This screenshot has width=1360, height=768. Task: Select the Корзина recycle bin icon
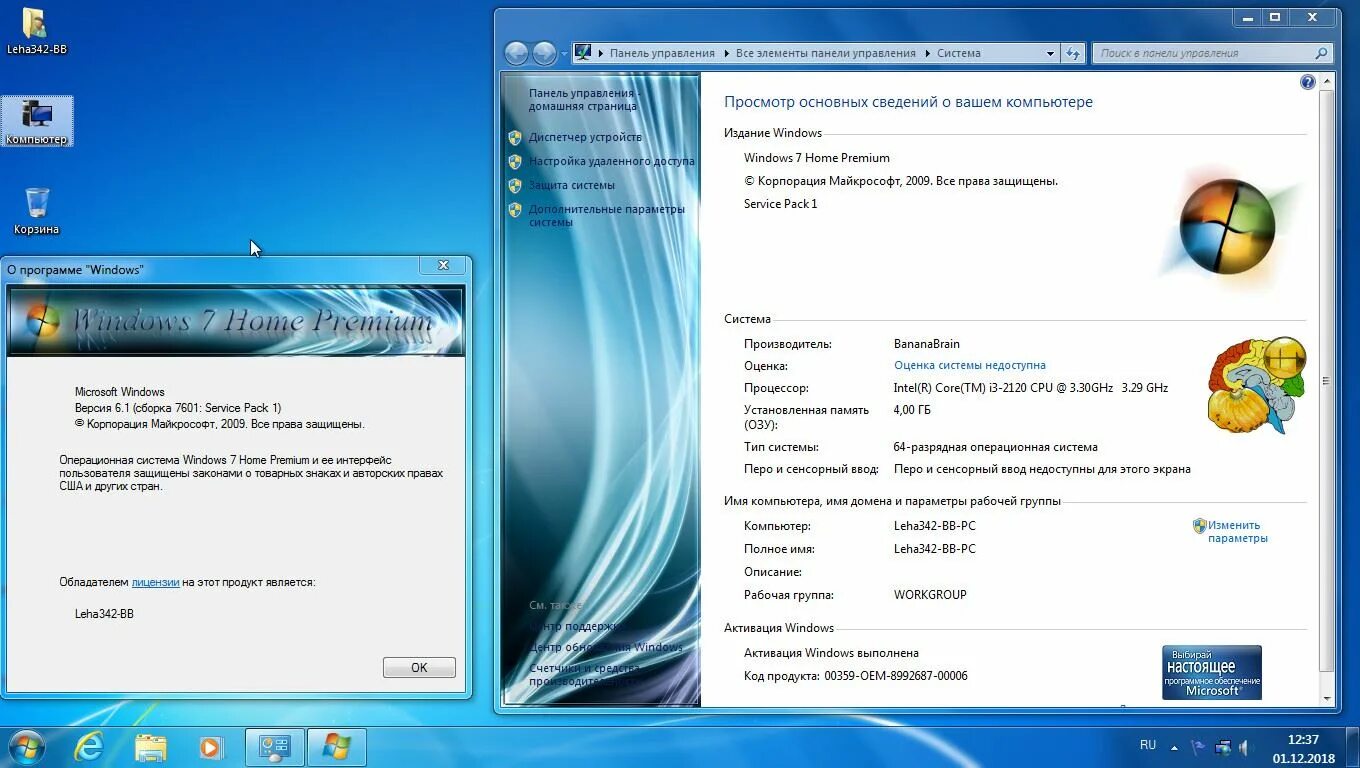pos(37,210)
